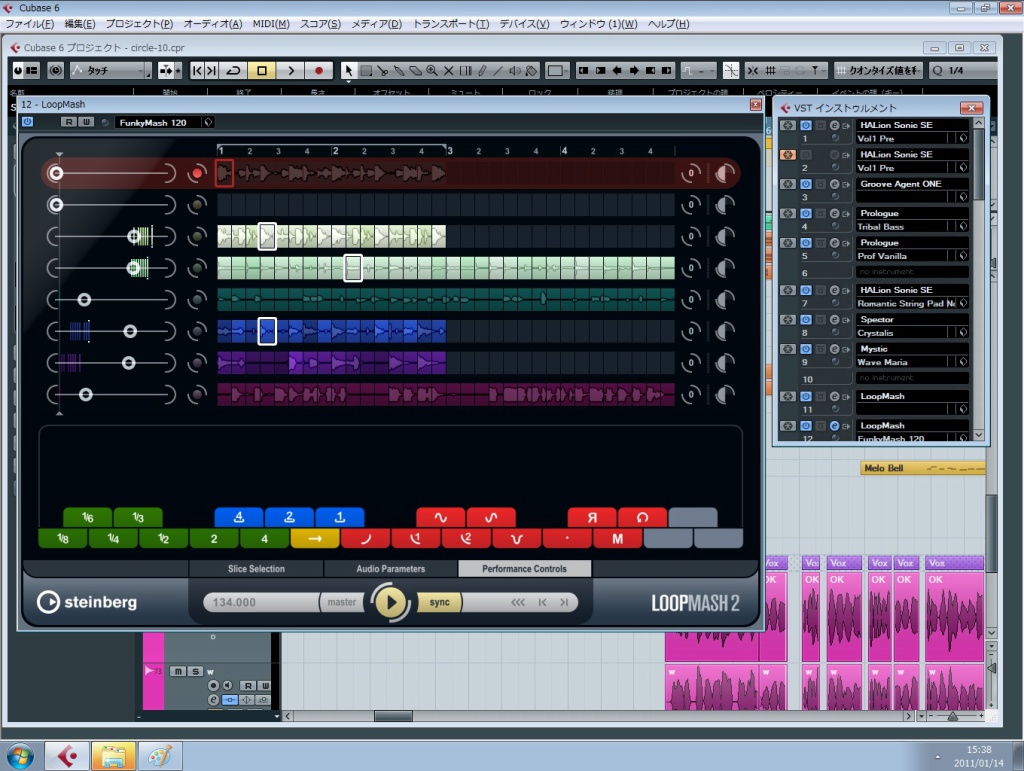Toggle Cycle loop button in main toolbar
The width and height of the screenshot is (1024, 771).
233,71
